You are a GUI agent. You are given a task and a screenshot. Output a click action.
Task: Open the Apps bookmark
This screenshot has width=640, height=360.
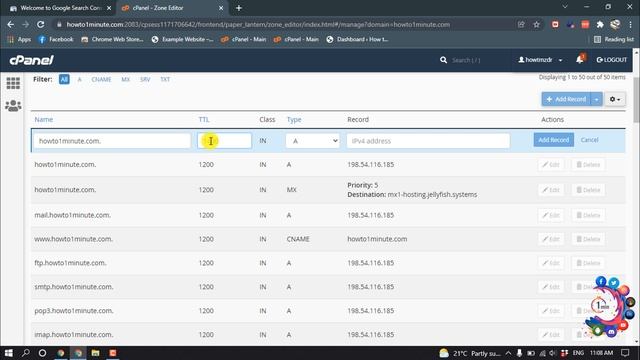(x=19, y=39)
